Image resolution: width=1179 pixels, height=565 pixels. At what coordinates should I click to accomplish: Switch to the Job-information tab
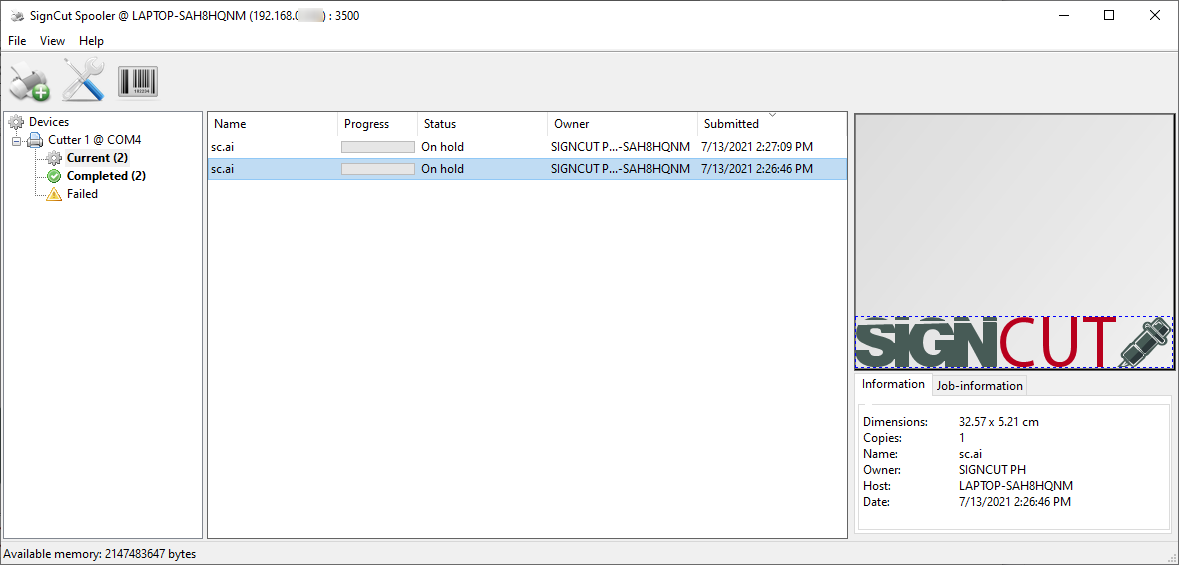tap(979, 386)
